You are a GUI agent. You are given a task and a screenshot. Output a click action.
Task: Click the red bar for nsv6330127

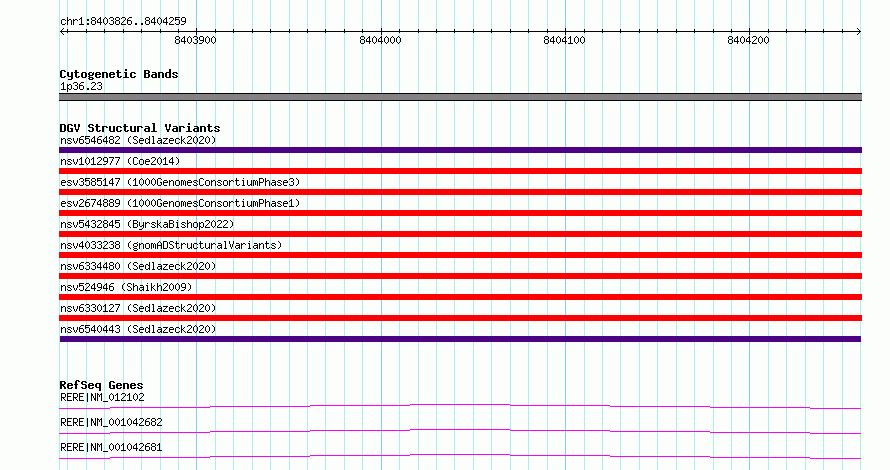pos(460,318)
